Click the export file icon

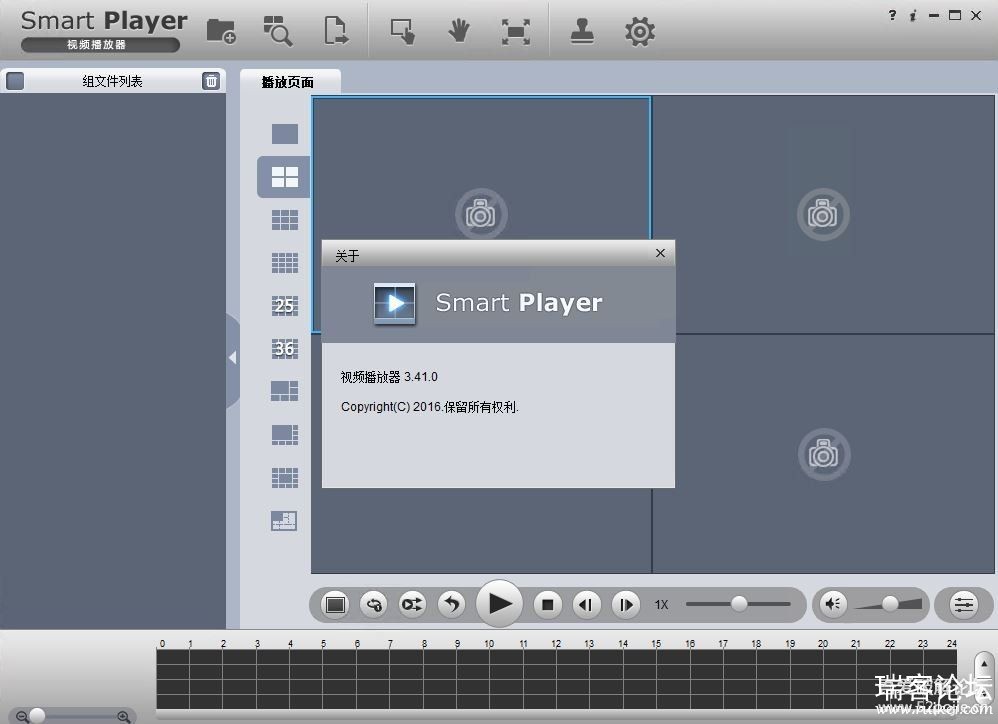pyautogui.click(x=336, y=31)
